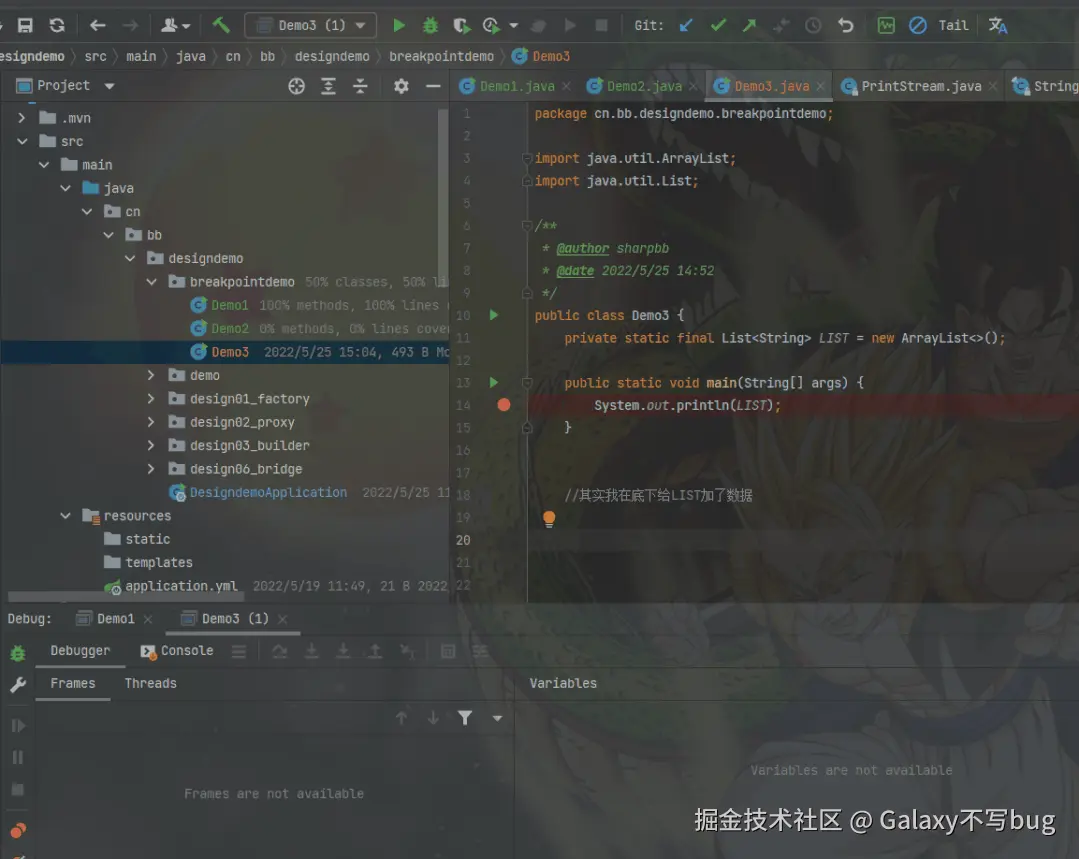Click breakpointdemo in breadcrumb path
Image resolution: width=1079 pixels, height=859 pixels.
(441, 56)
